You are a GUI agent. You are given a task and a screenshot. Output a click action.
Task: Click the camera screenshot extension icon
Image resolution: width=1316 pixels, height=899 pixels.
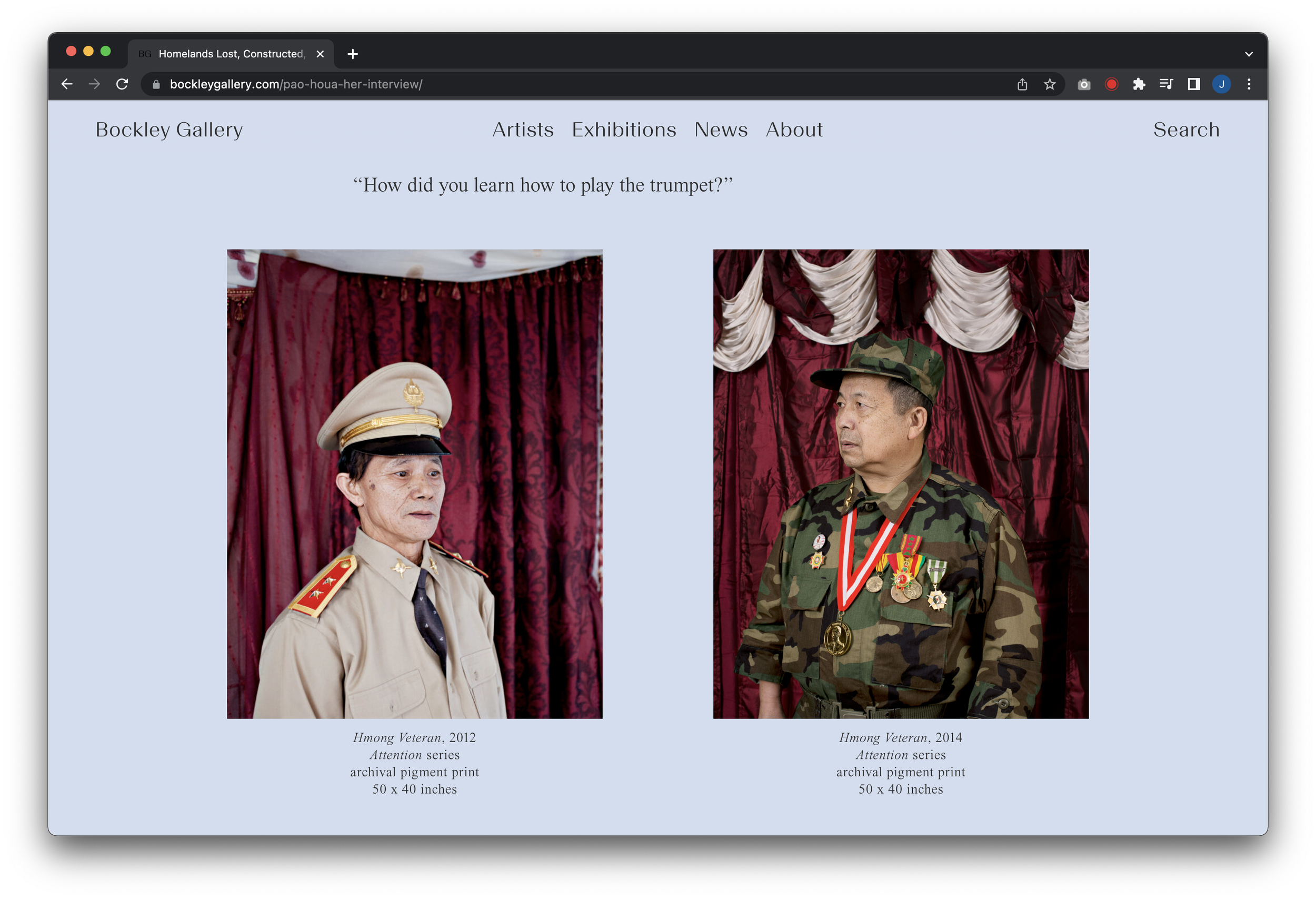(x=1084, y=84)
